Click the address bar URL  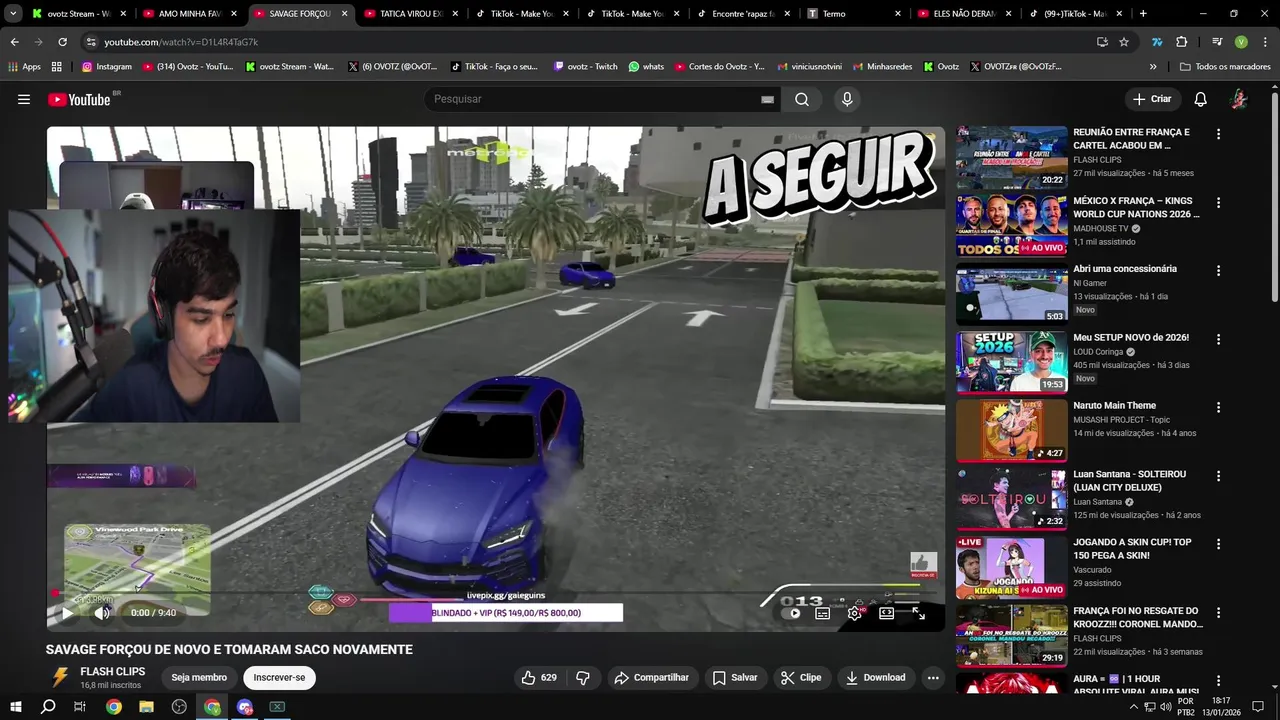click(x=181, y=42)
